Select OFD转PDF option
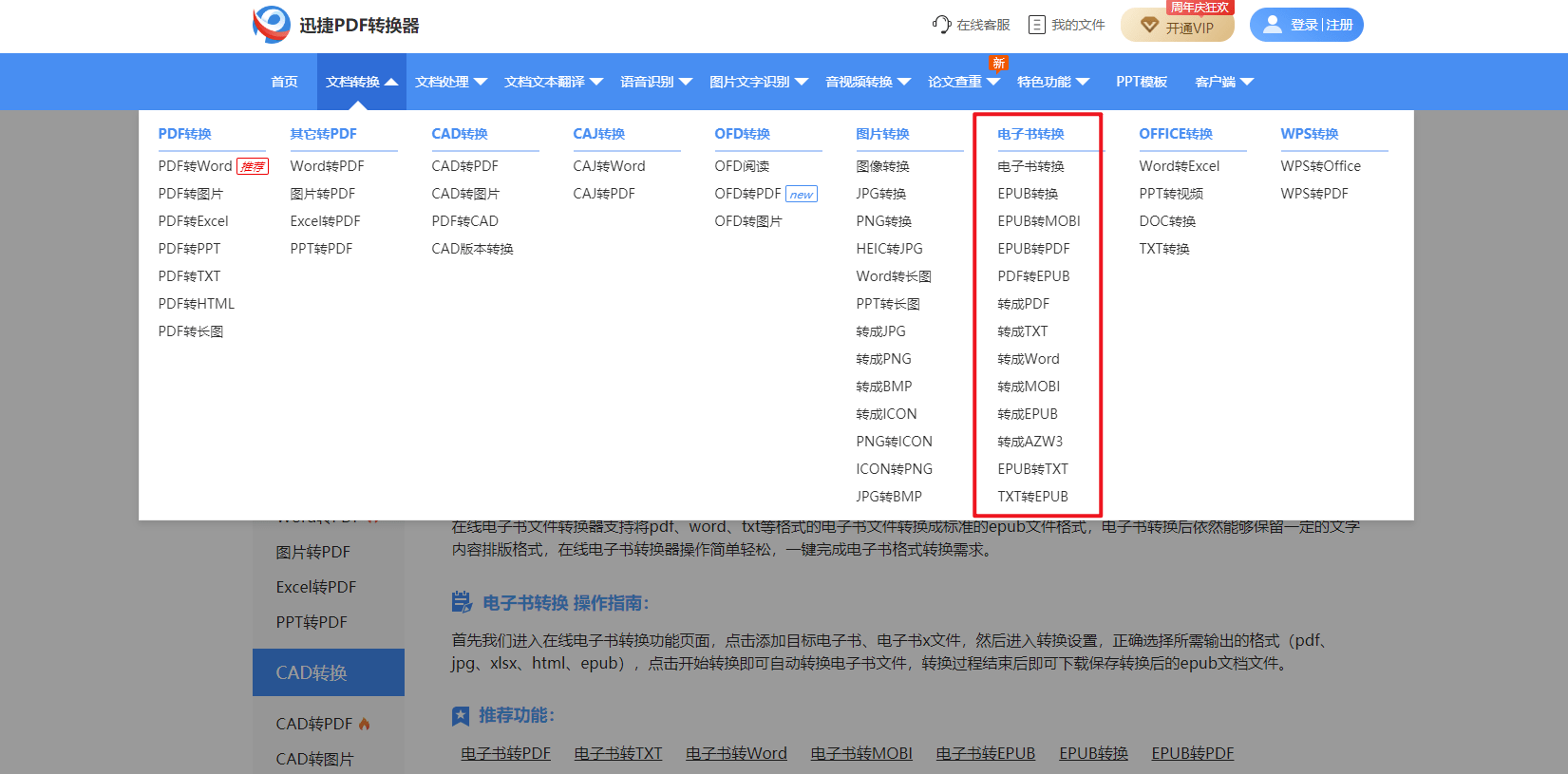Screen dimensions: 1568x774 tap(748, 194)
